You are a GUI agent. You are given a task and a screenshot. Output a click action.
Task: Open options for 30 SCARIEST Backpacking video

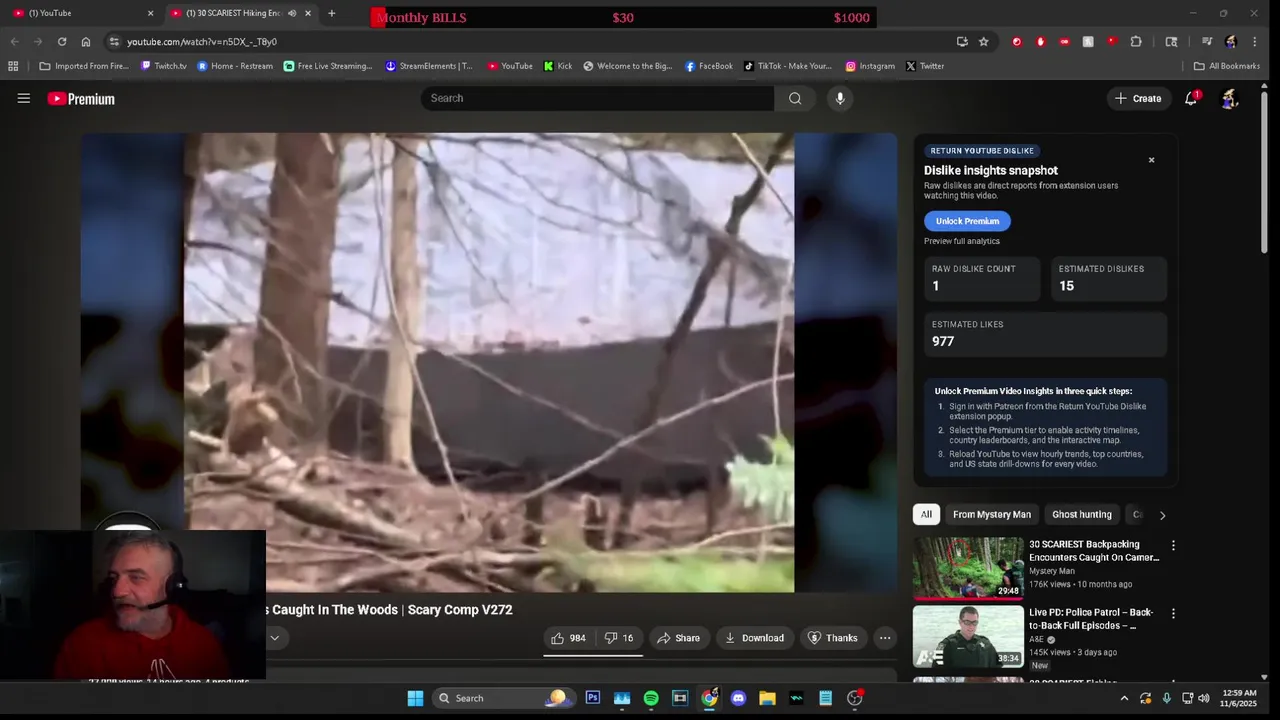(x=1173, y=546)
